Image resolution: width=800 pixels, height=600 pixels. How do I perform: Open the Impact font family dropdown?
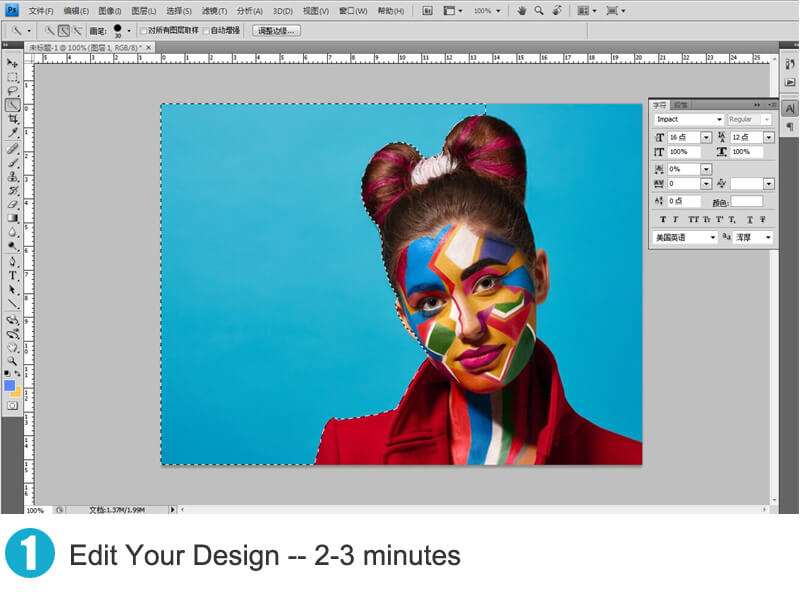718,119
